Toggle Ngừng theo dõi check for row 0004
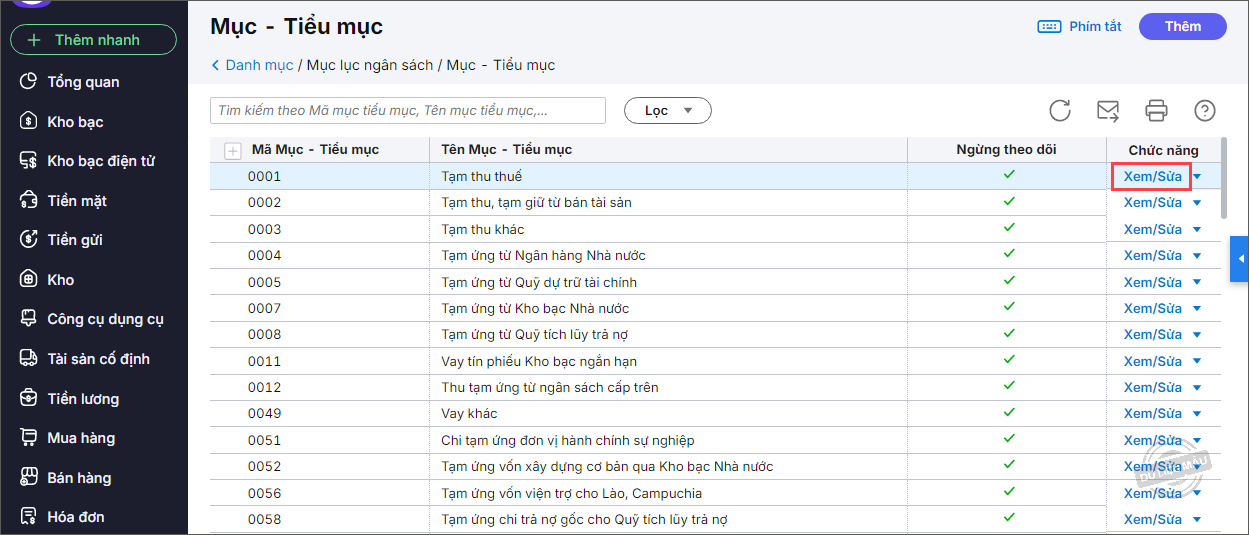This screenshot has width=1249, height=535. coord(1008,255)
